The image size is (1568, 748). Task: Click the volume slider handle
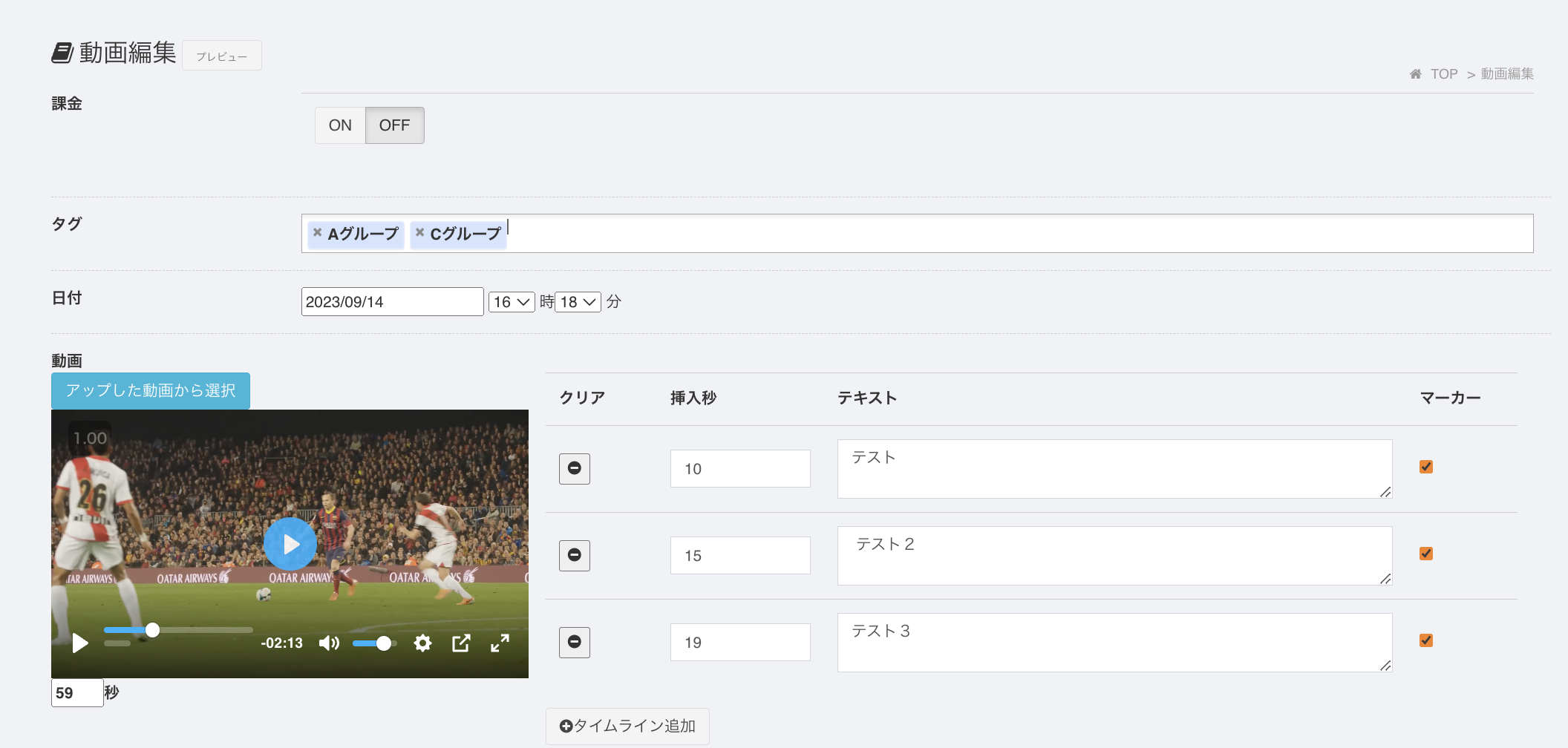click(x=383, y=643)
